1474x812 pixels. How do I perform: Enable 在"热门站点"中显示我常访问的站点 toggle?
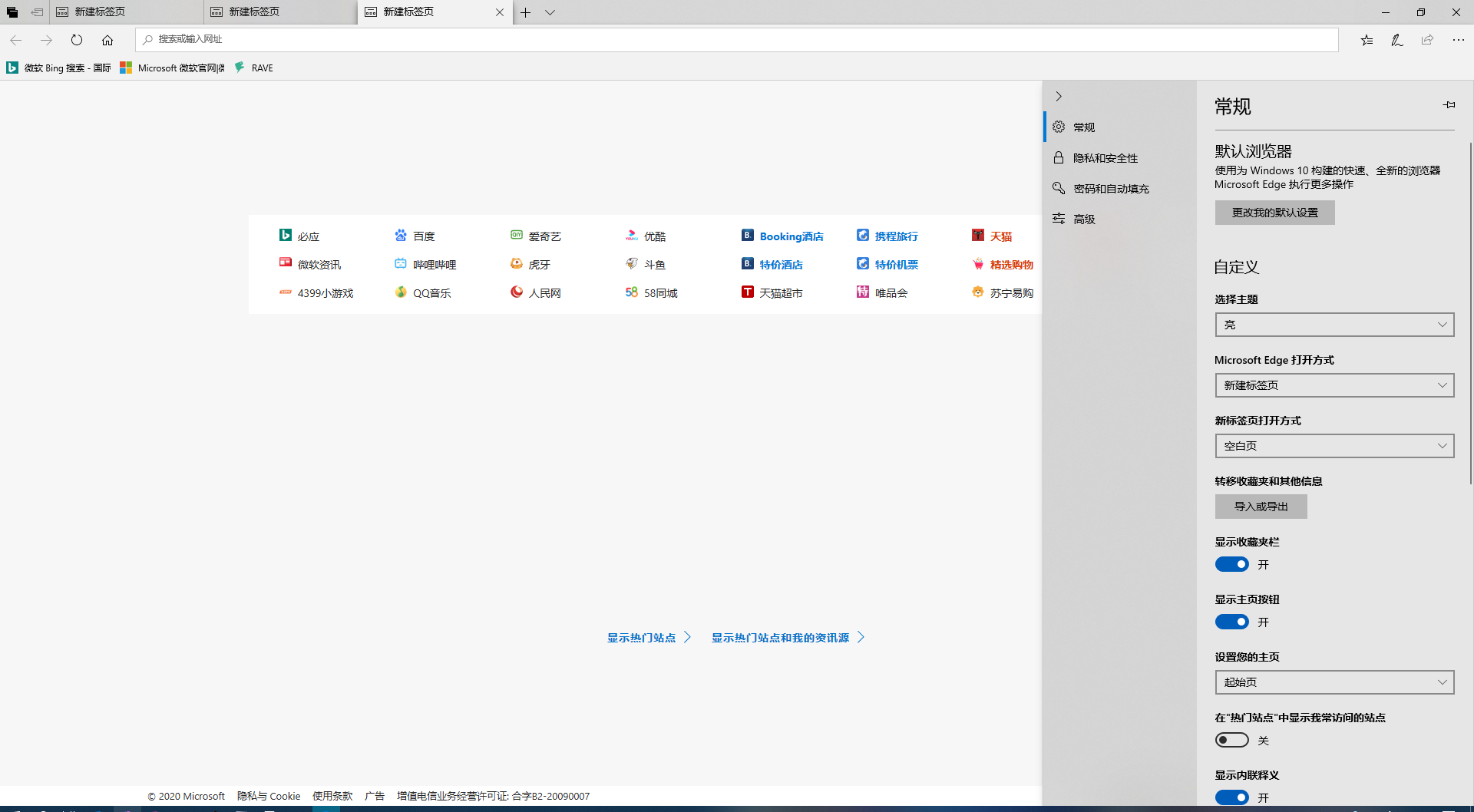(1232, 741)
